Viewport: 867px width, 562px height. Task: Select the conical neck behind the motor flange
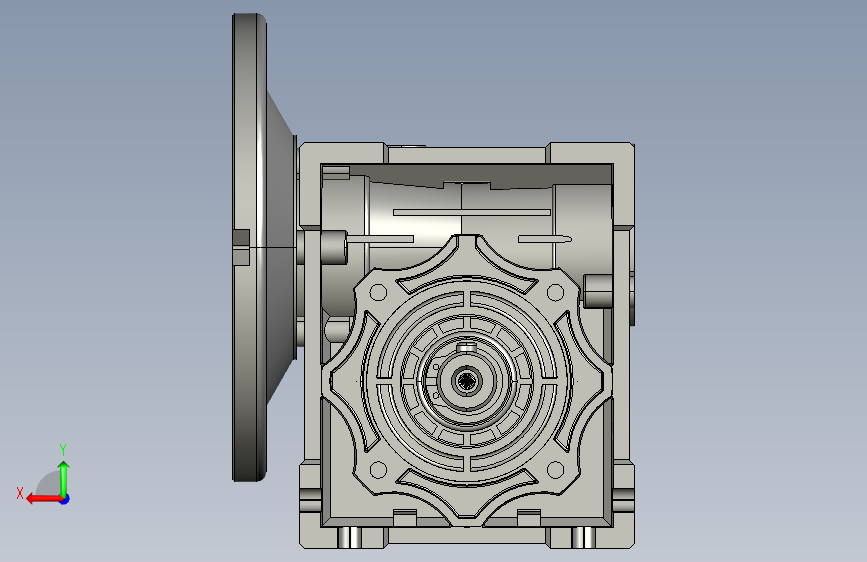(x=281, y=247)
